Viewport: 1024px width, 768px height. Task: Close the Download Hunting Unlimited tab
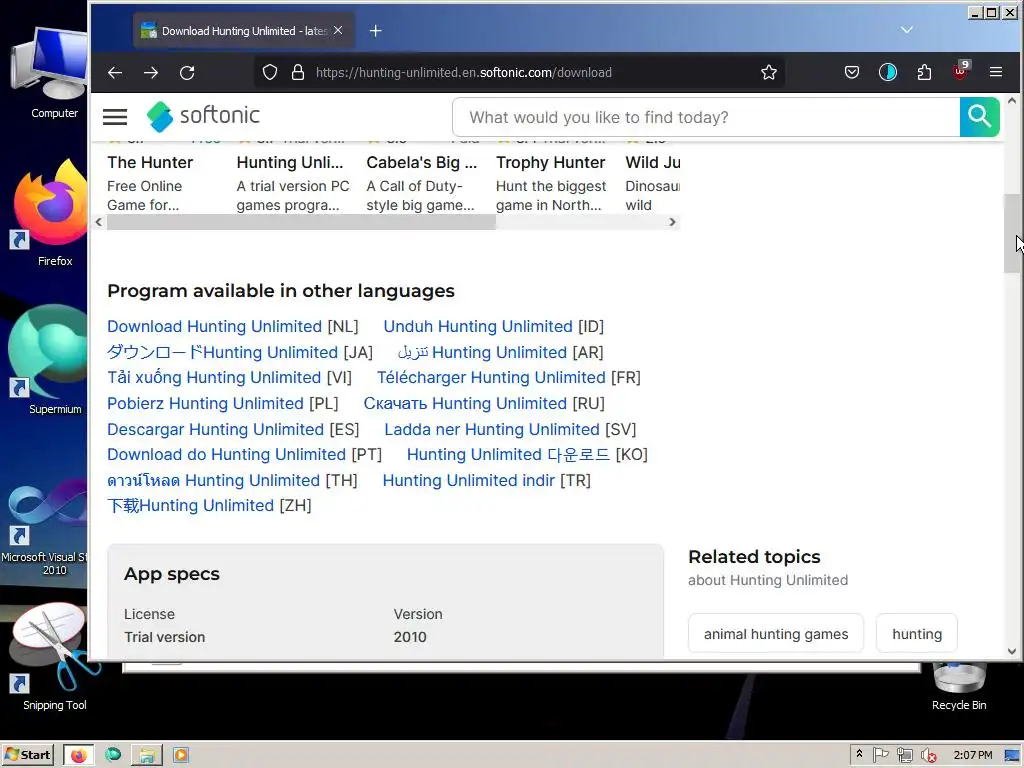tap(338, 30)
